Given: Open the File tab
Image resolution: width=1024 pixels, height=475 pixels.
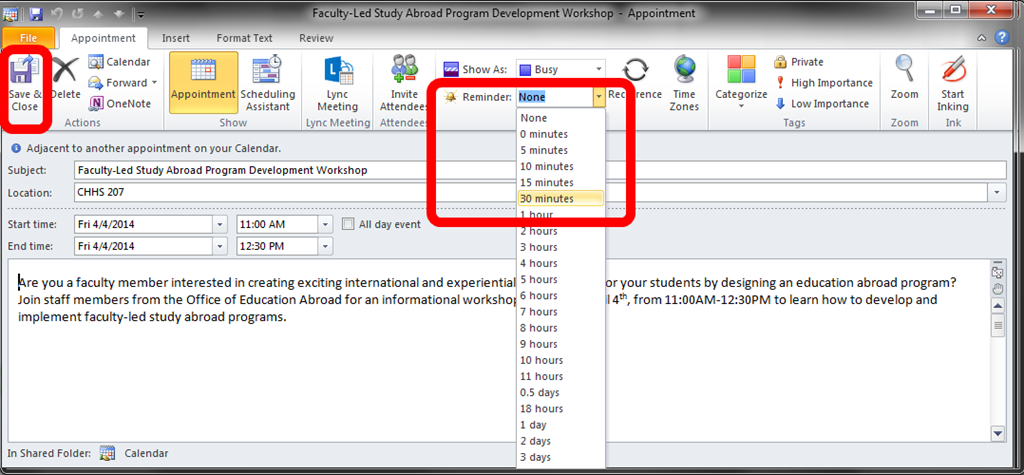Looking at the screenshot, I should (x=29, y=38).
